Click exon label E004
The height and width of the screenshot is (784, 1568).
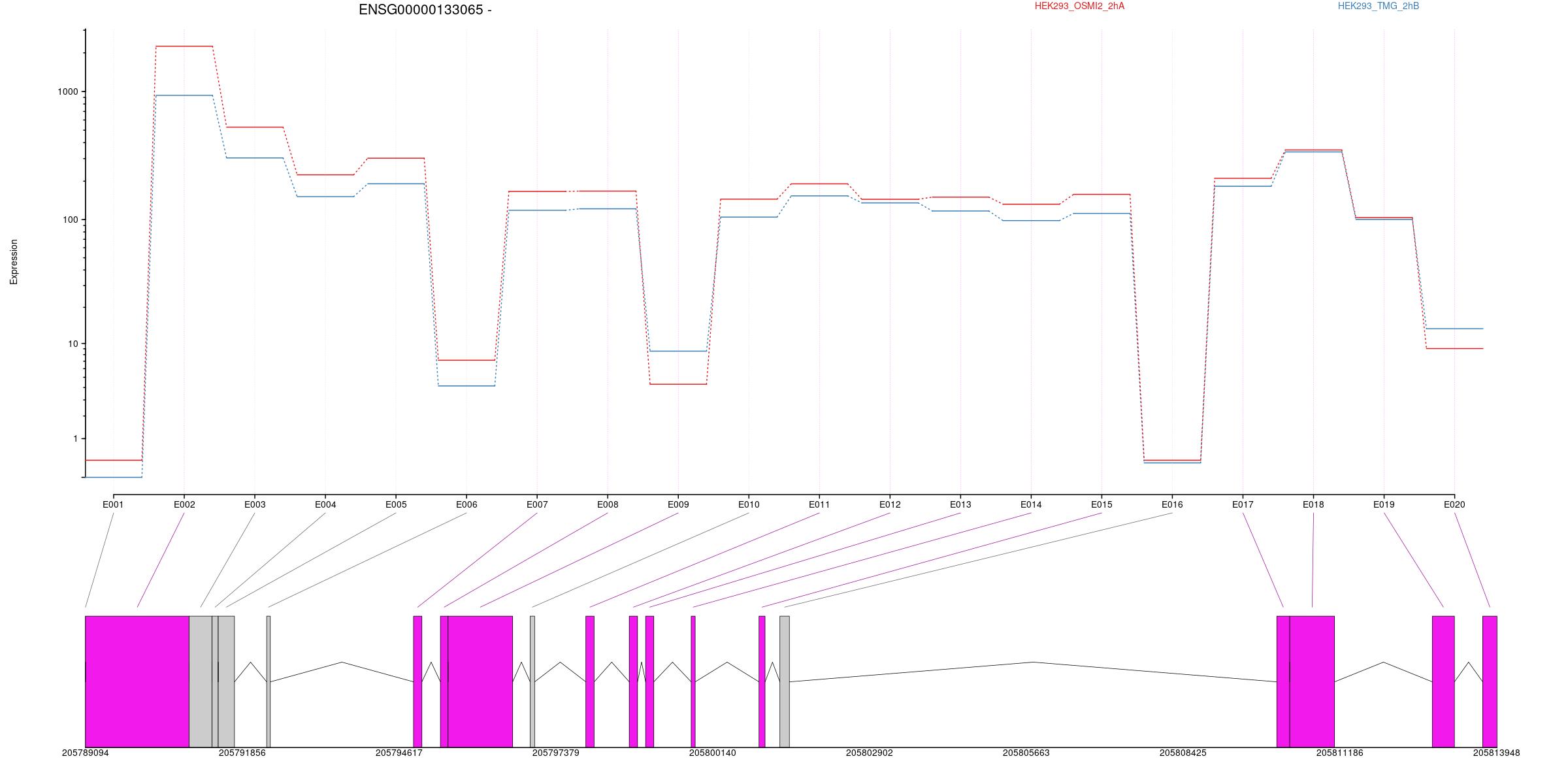[x=325, y=504]
